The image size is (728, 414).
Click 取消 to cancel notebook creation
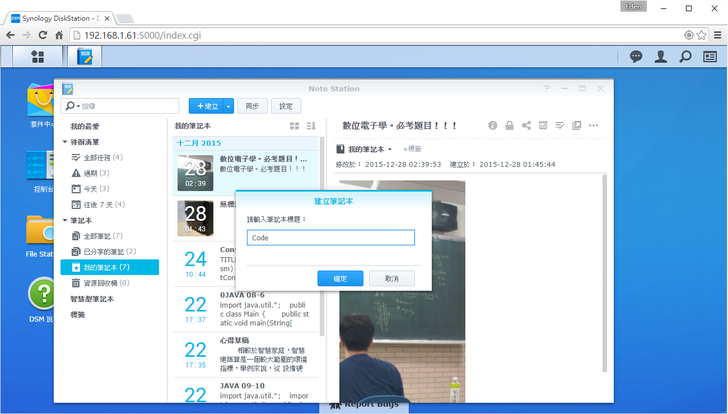[391, 278]
